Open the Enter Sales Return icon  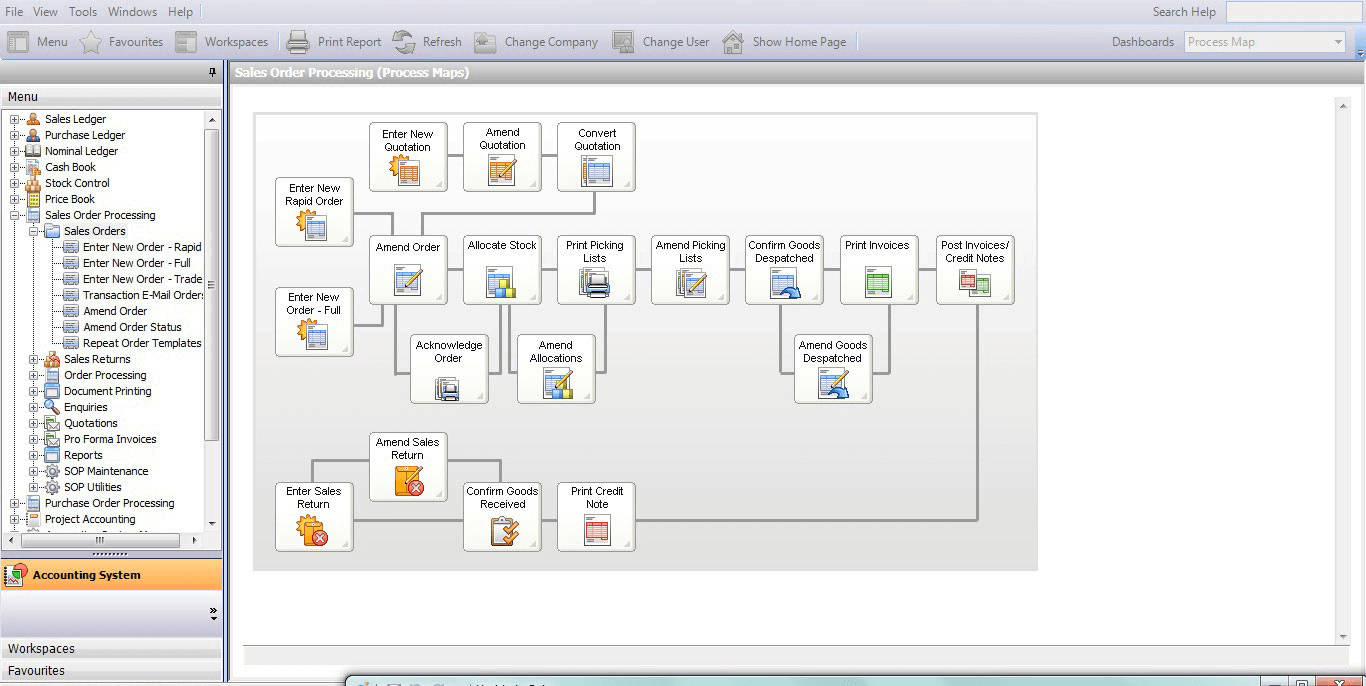pos(314,517)
